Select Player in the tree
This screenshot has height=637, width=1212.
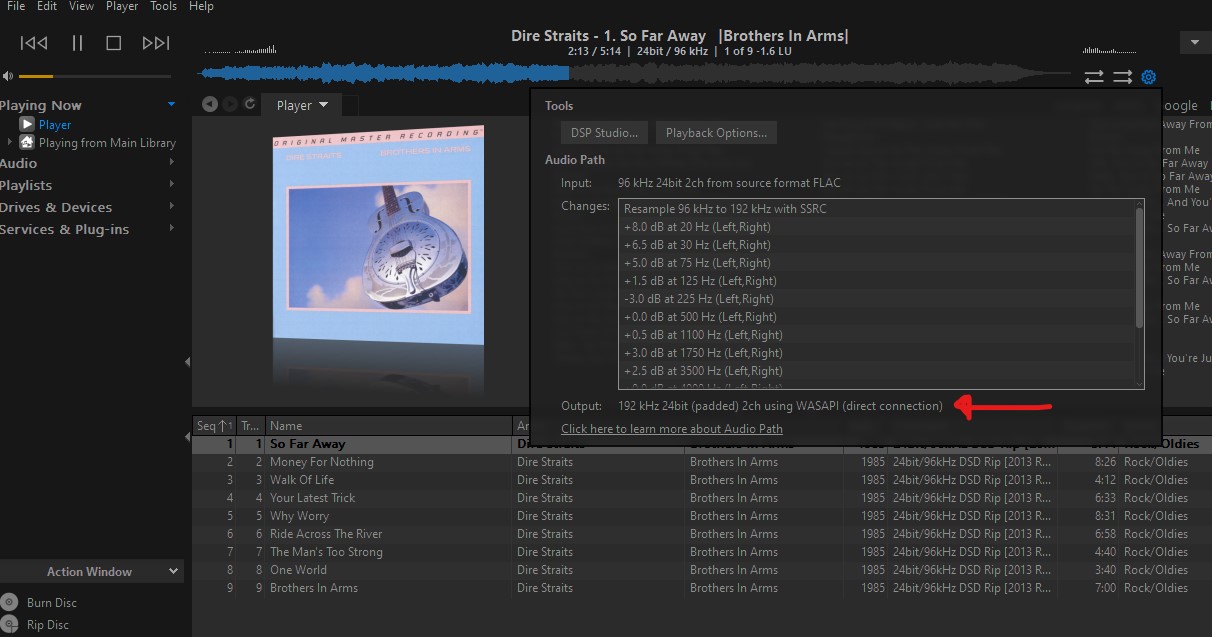click(55, 125)
